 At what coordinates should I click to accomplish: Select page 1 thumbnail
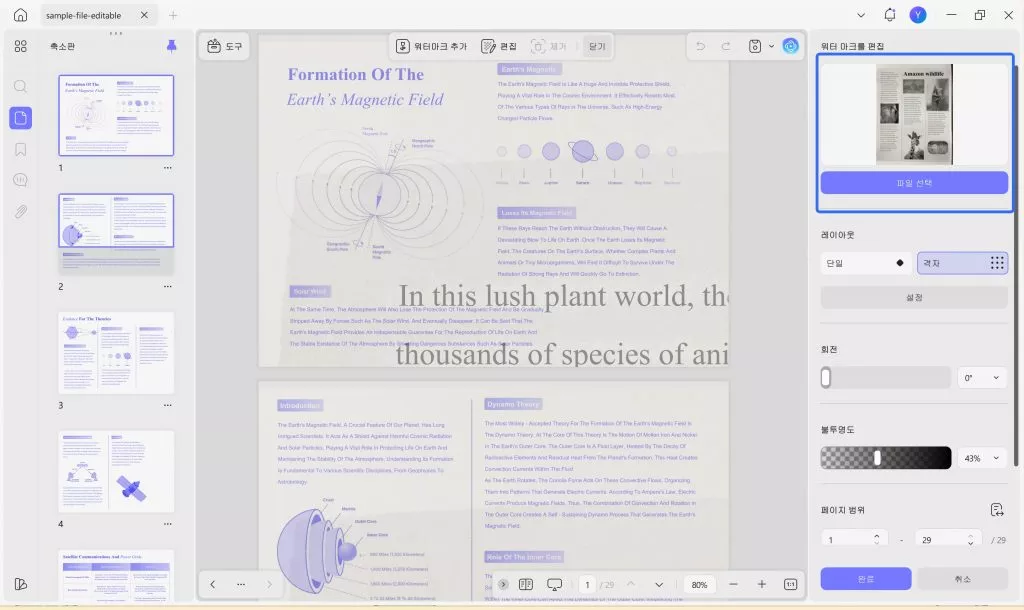116,115
